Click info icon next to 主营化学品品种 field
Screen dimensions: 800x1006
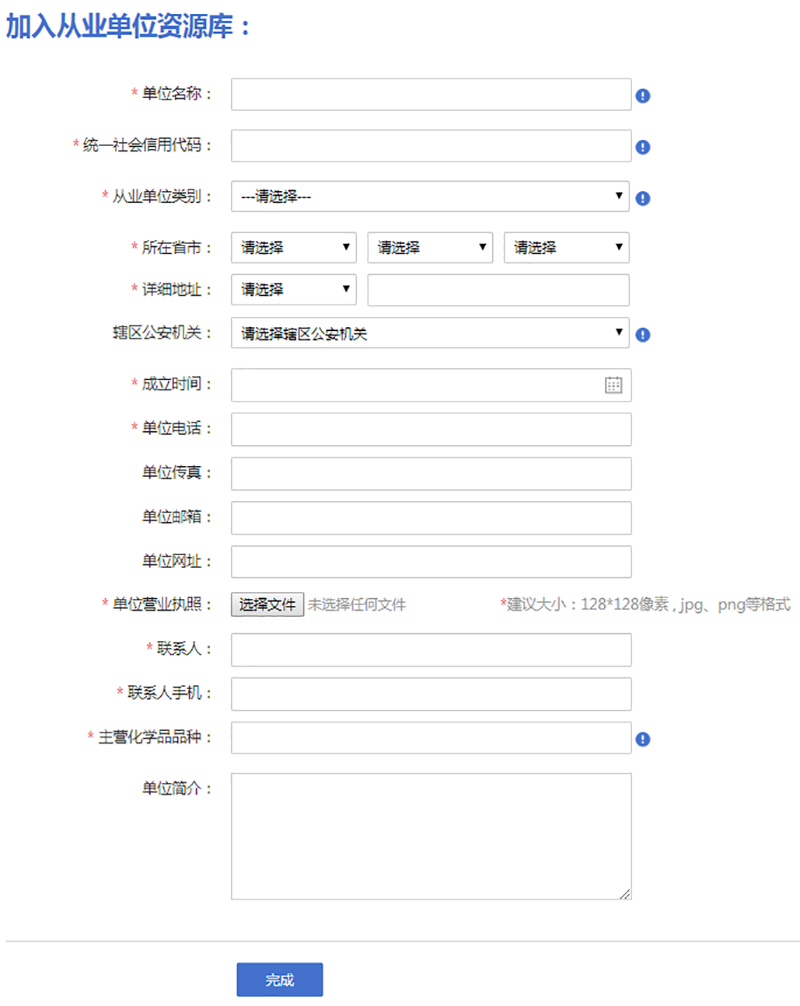tap(643, 739)
